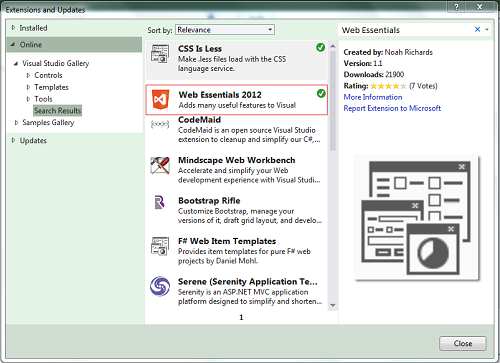Select the Templates tree label
The height and width of the screenshot is (363, 500).
click(51, 87)
